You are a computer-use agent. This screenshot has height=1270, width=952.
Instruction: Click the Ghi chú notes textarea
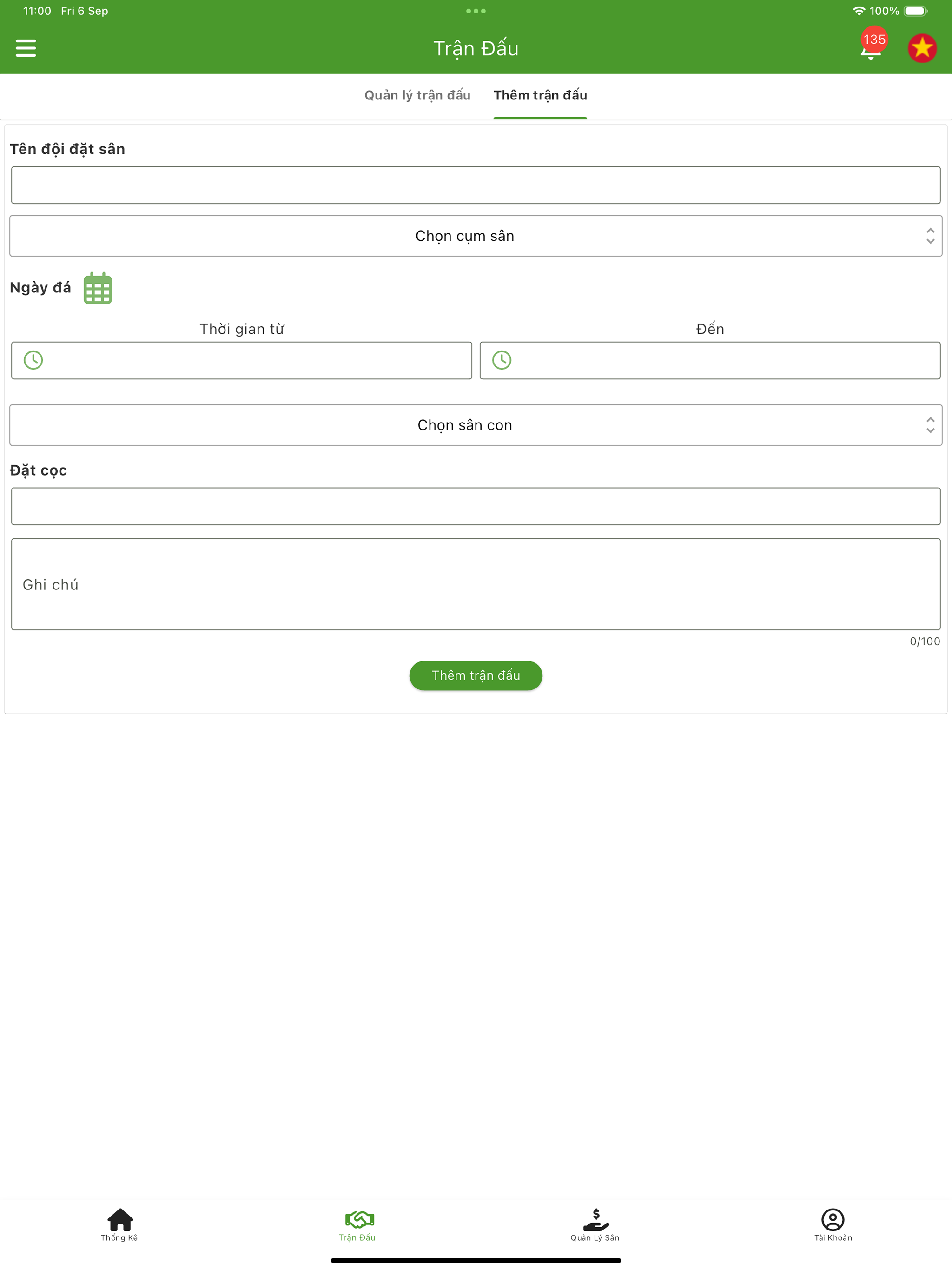tap(476, 584)
